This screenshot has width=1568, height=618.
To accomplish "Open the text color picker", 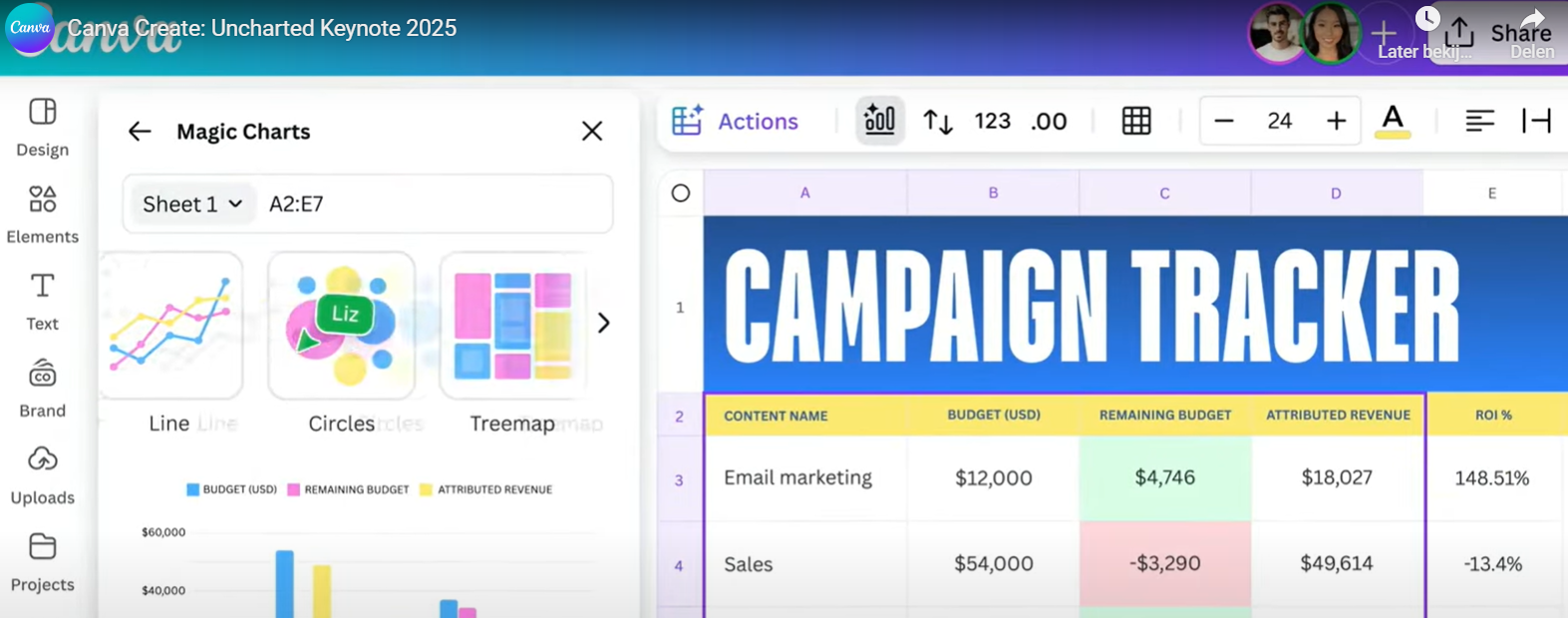I will coord(1393,122).
